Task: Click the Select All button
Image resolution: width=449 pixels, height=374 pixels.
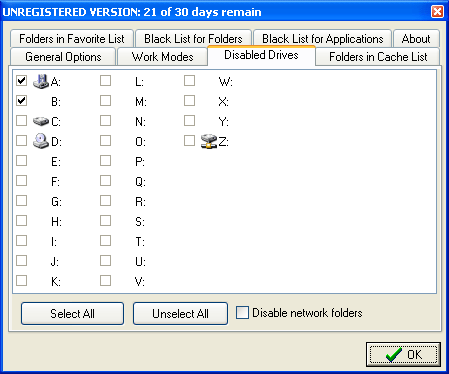Action: [72, 313]
